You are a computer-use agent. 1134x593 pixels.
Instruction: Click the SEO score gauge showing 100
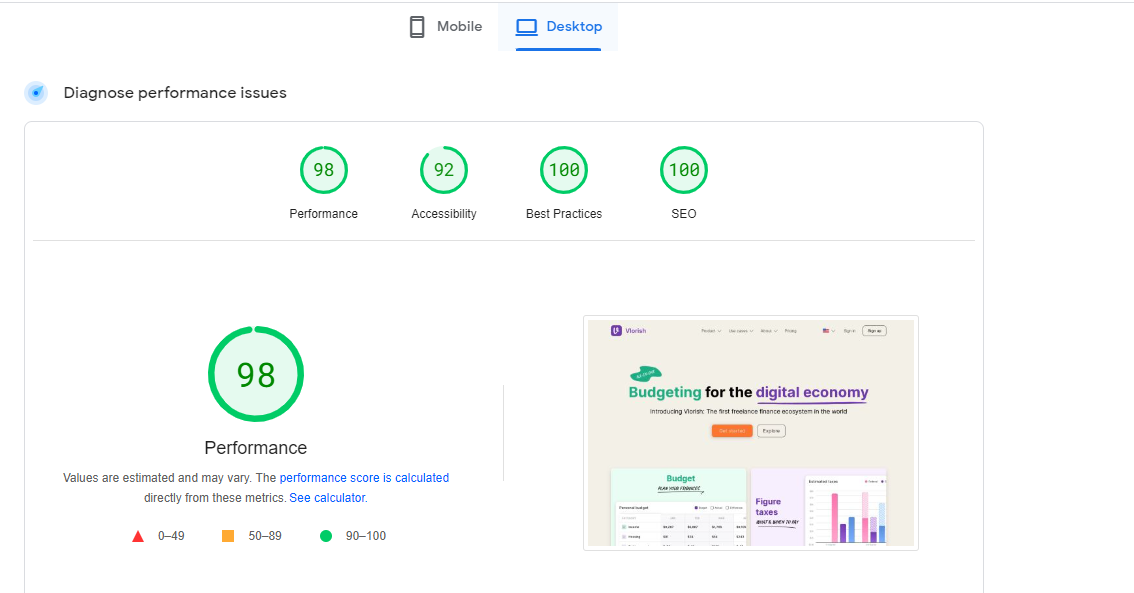coord(683,170)
